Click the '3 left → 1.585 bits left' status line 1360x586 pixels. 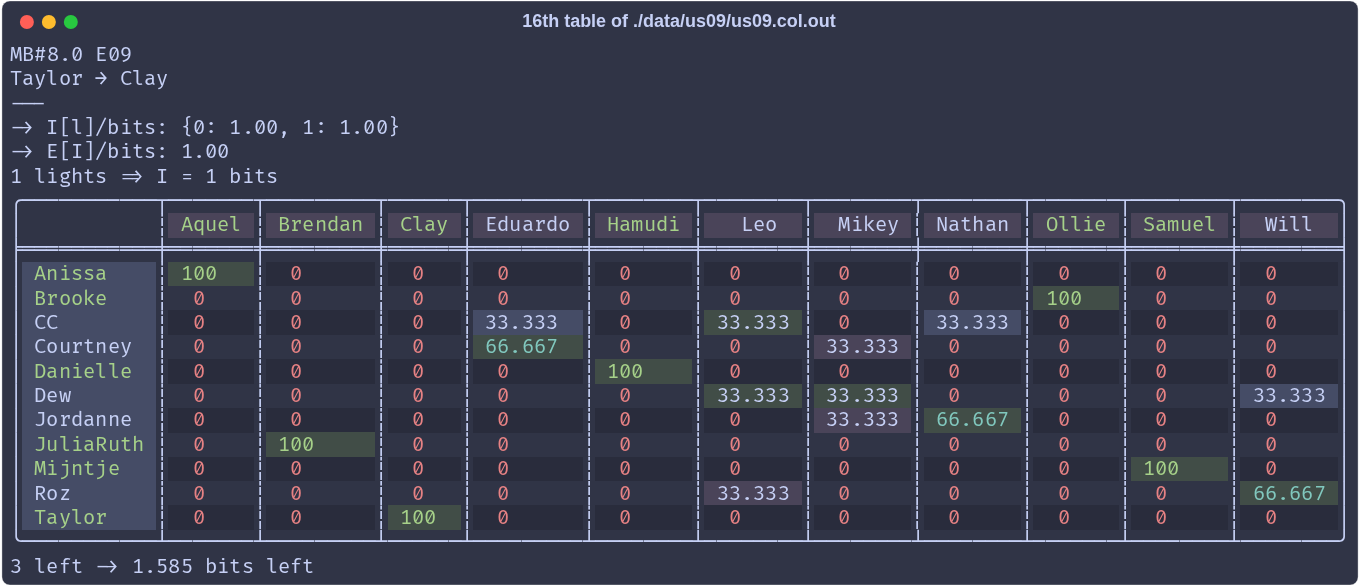(162, 566)
